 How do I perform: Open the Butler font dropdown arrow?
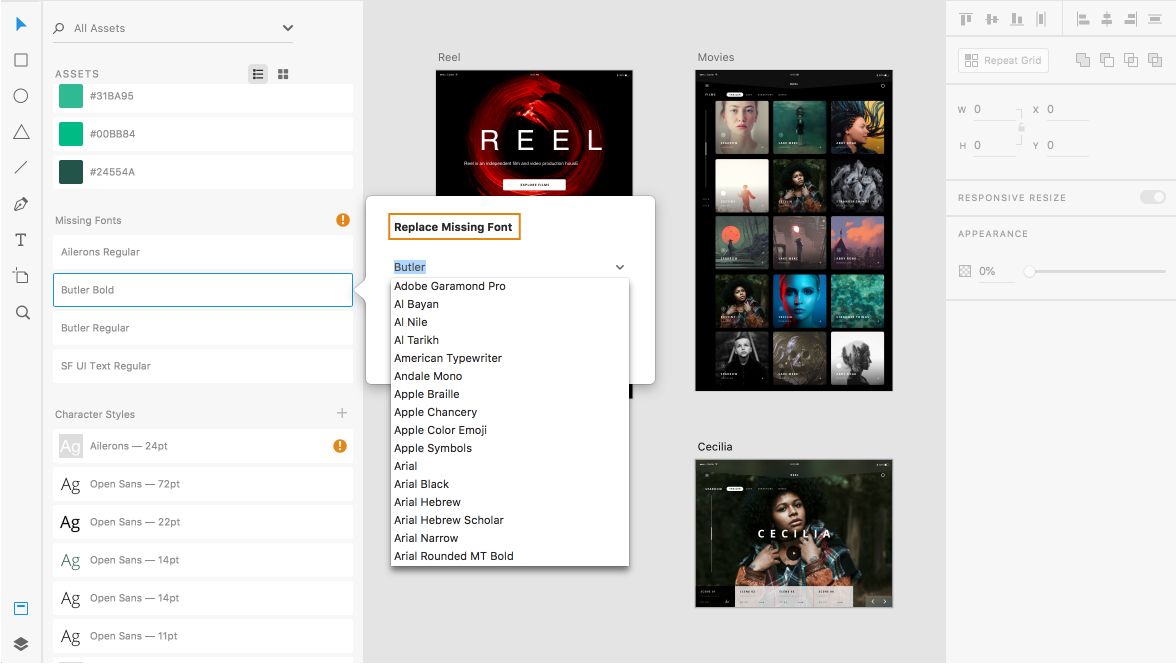[620, 267]
